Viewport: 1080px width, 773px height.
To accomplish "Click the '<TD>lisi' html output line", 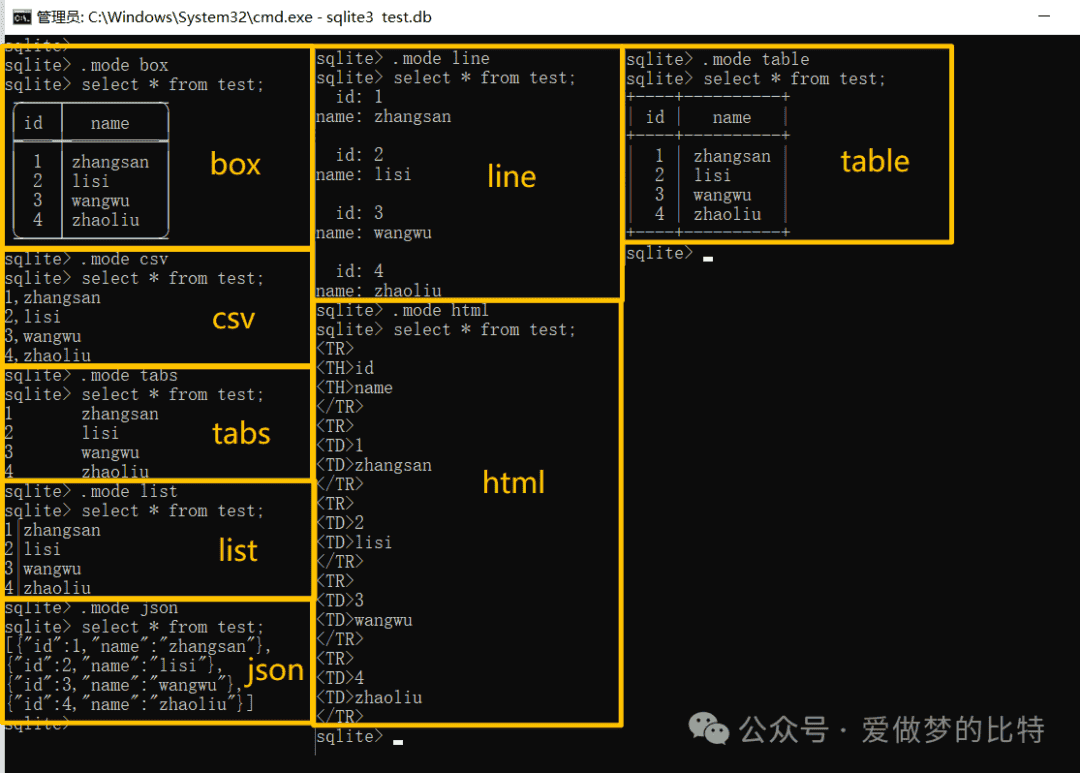I will (x=354, y=543).
